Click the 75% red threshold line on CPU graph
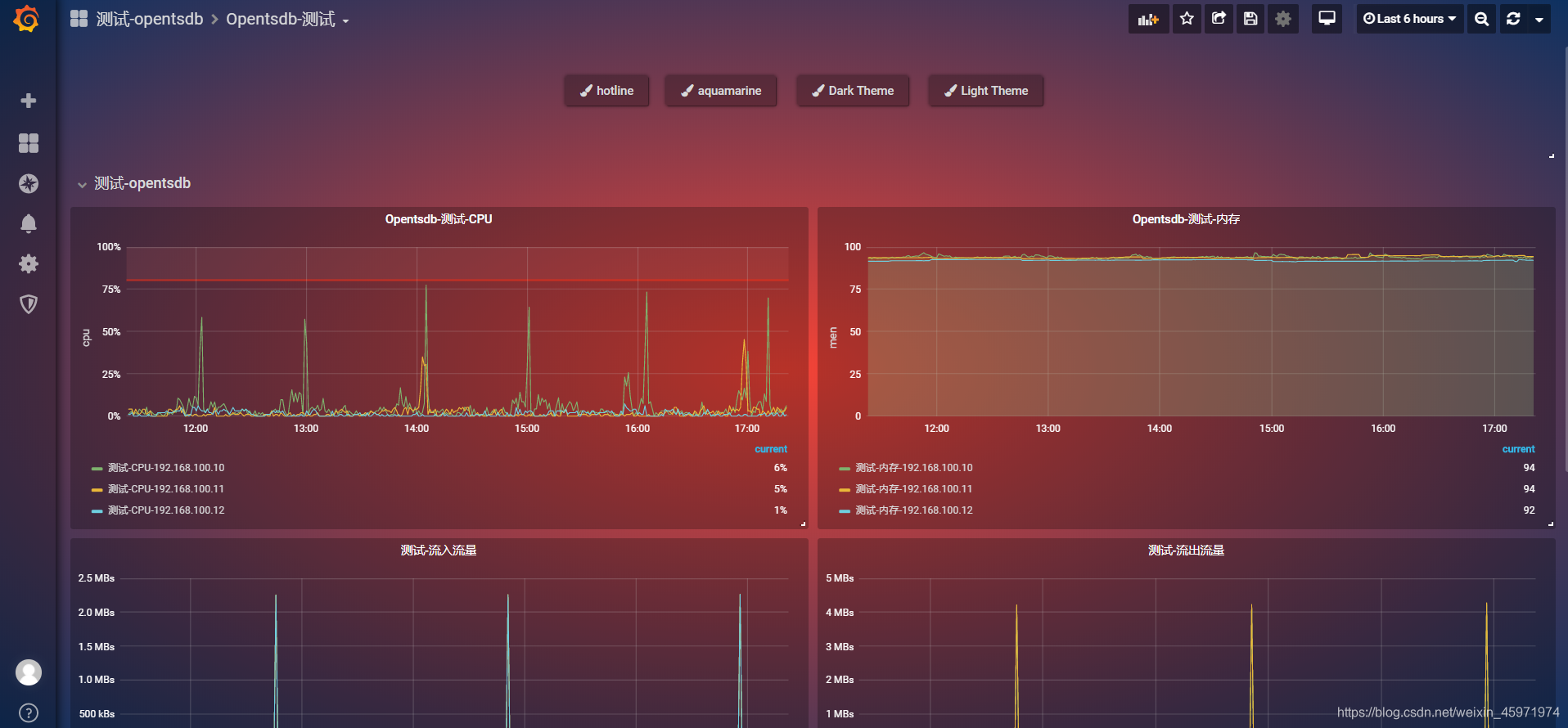This screenshot has width=1568, height=728. click(457, 281)
